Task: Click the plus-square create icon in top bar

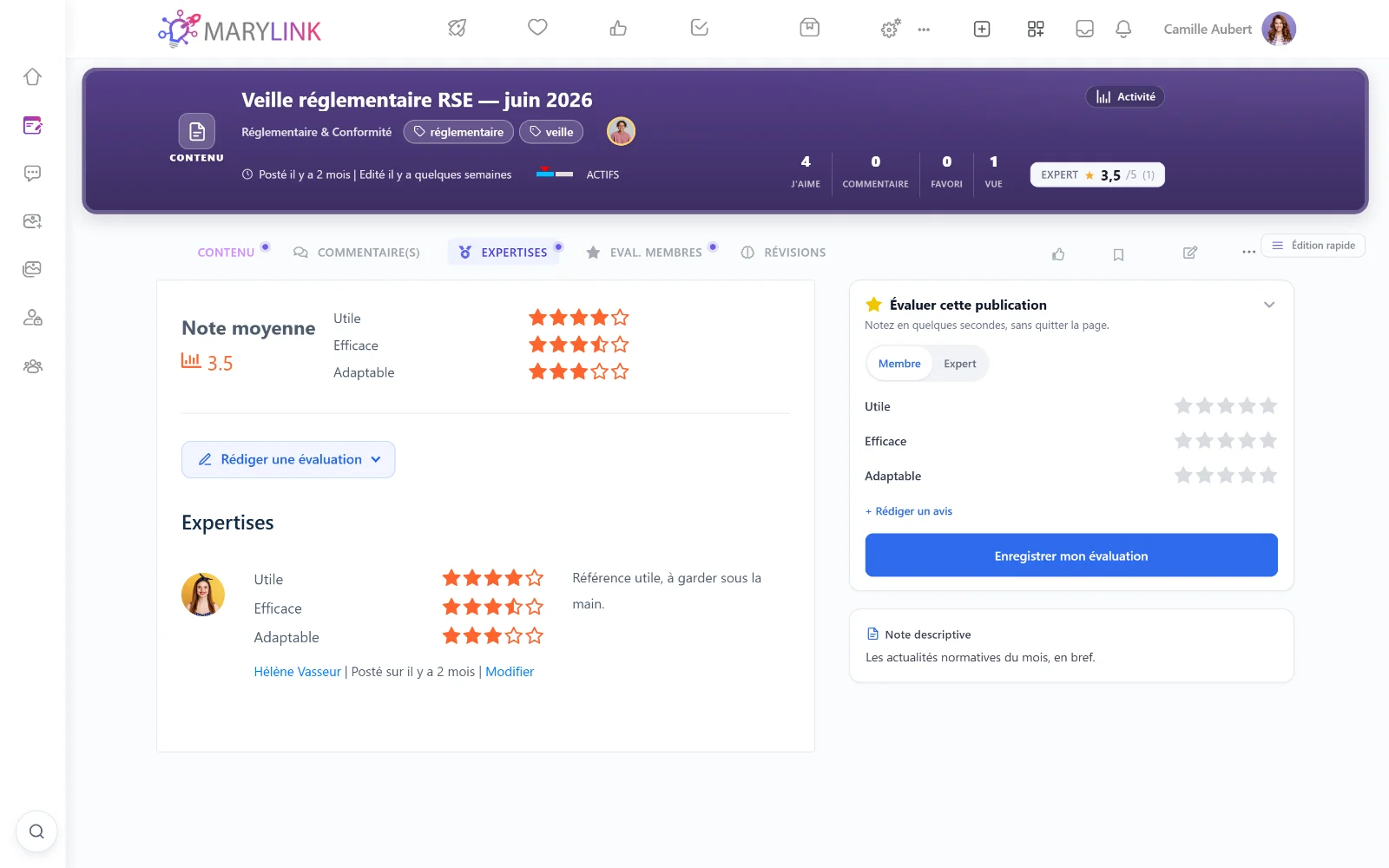Action: 982,30
